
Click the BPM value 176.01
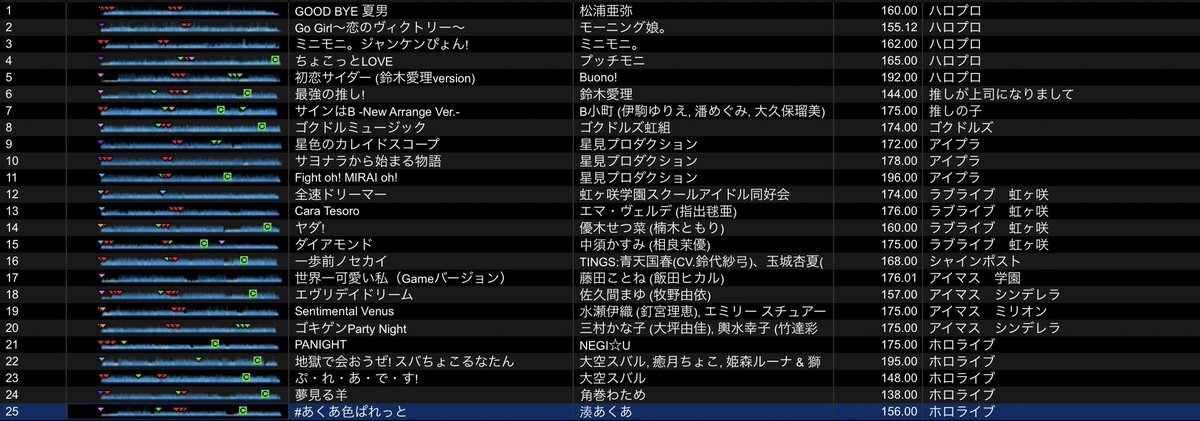pos(898,278)
